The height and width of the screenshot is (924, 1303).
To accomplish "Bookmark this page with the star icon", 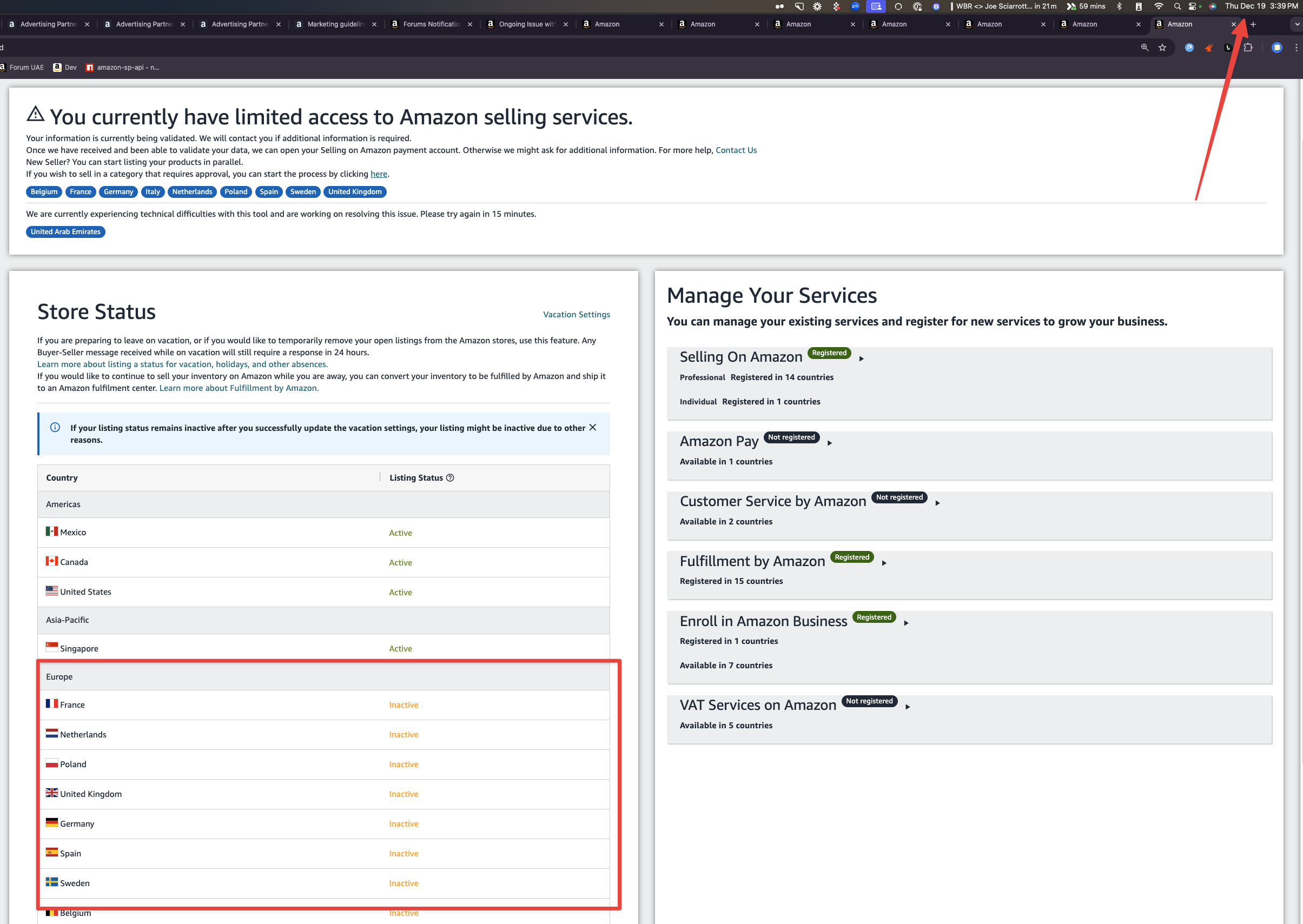I will click(x=1162, y=48).
